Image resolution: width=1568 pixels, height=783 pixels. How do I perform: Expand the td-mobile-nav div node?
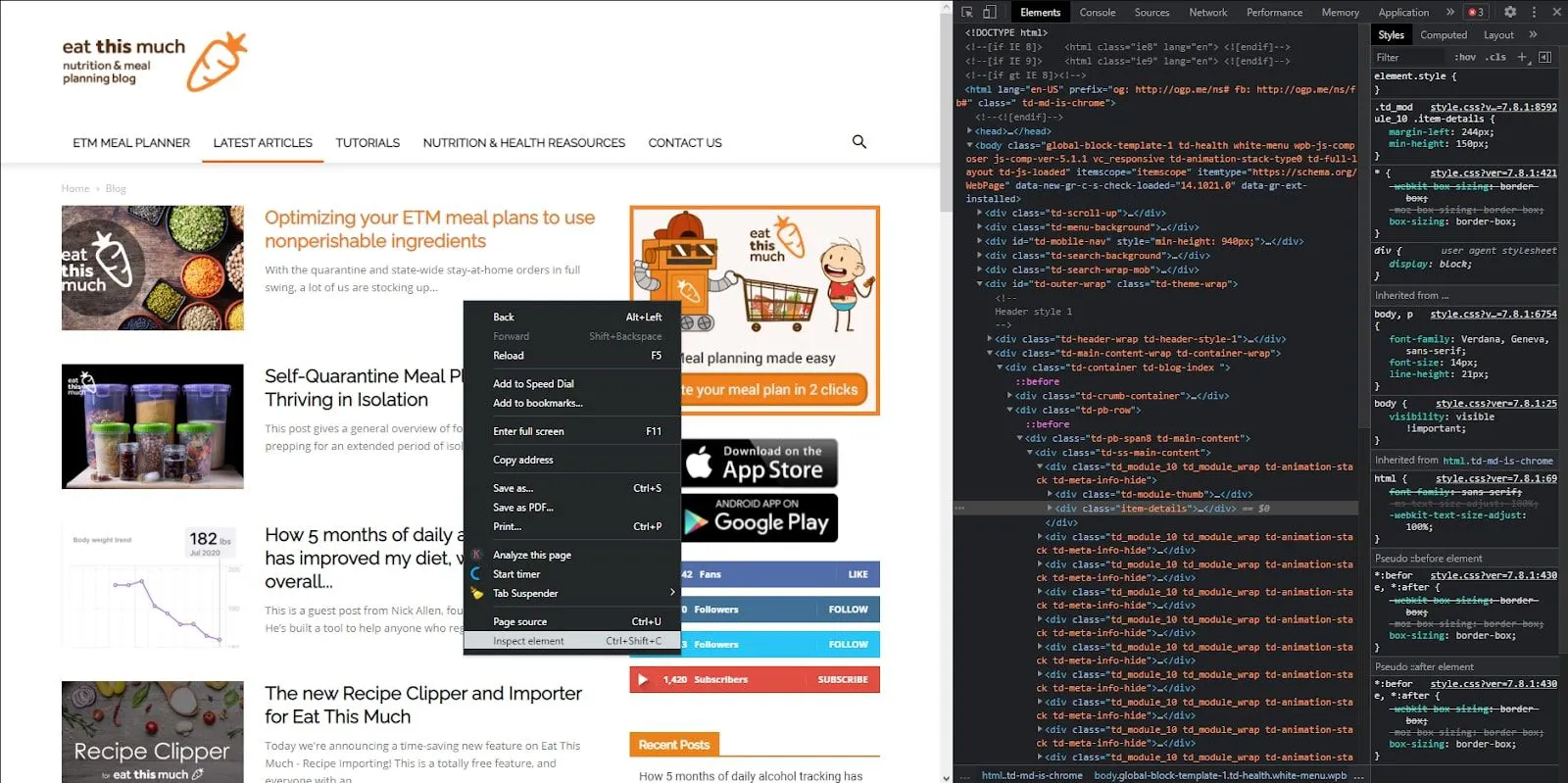(979, 241)
